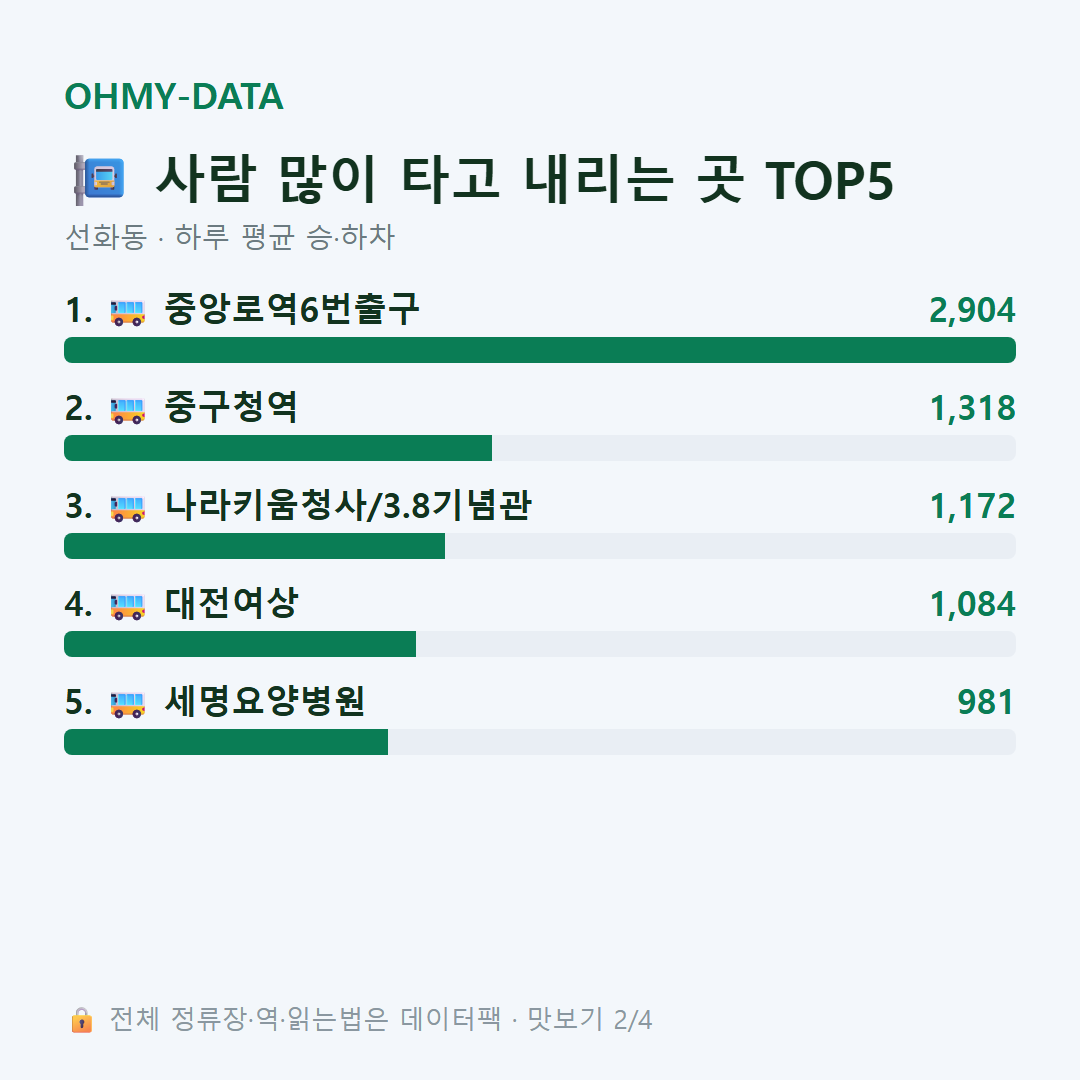Click bus icon beside 나라키움청사/3.8기념관
The width and height of the screenshot is (1080, 1080).
tap(128, 508)
